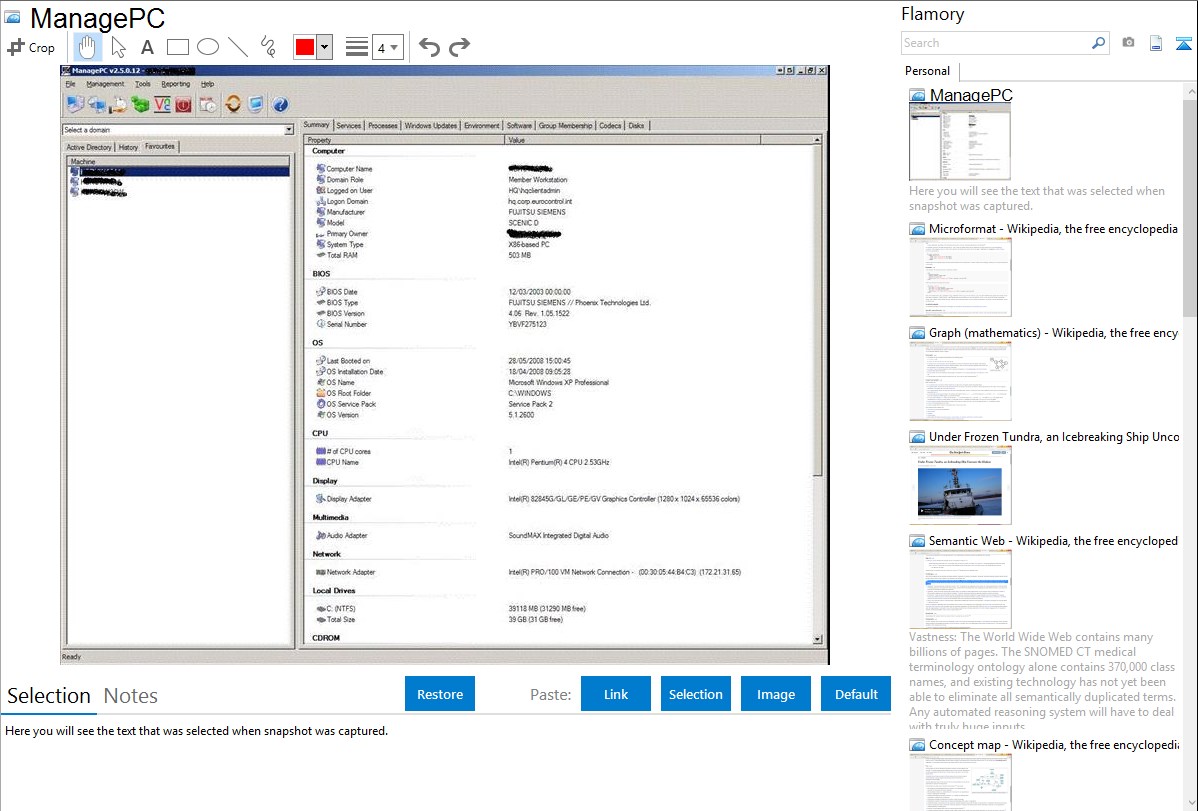Choose the straight line tool
This screenshot has width=1198, height=811.
pos(238,47)
